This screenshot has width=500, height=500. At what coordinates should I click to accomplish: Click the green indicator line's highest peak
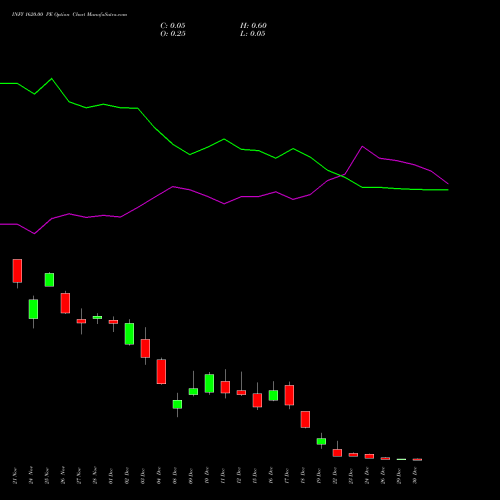coord(51,79)
